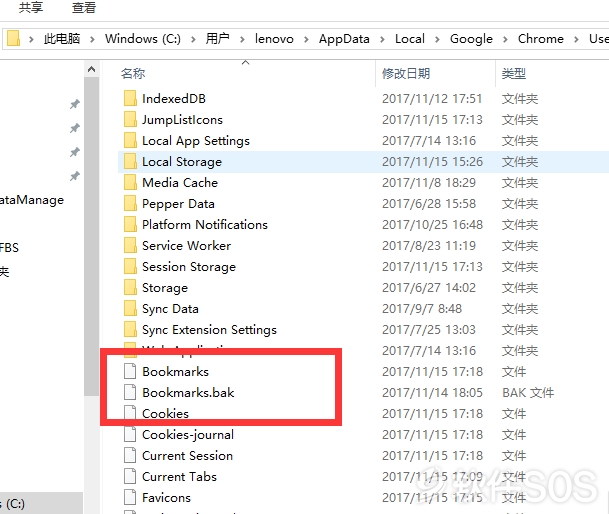
Task: Expand chevron after AppData breadcrumb
Action: 382,39
